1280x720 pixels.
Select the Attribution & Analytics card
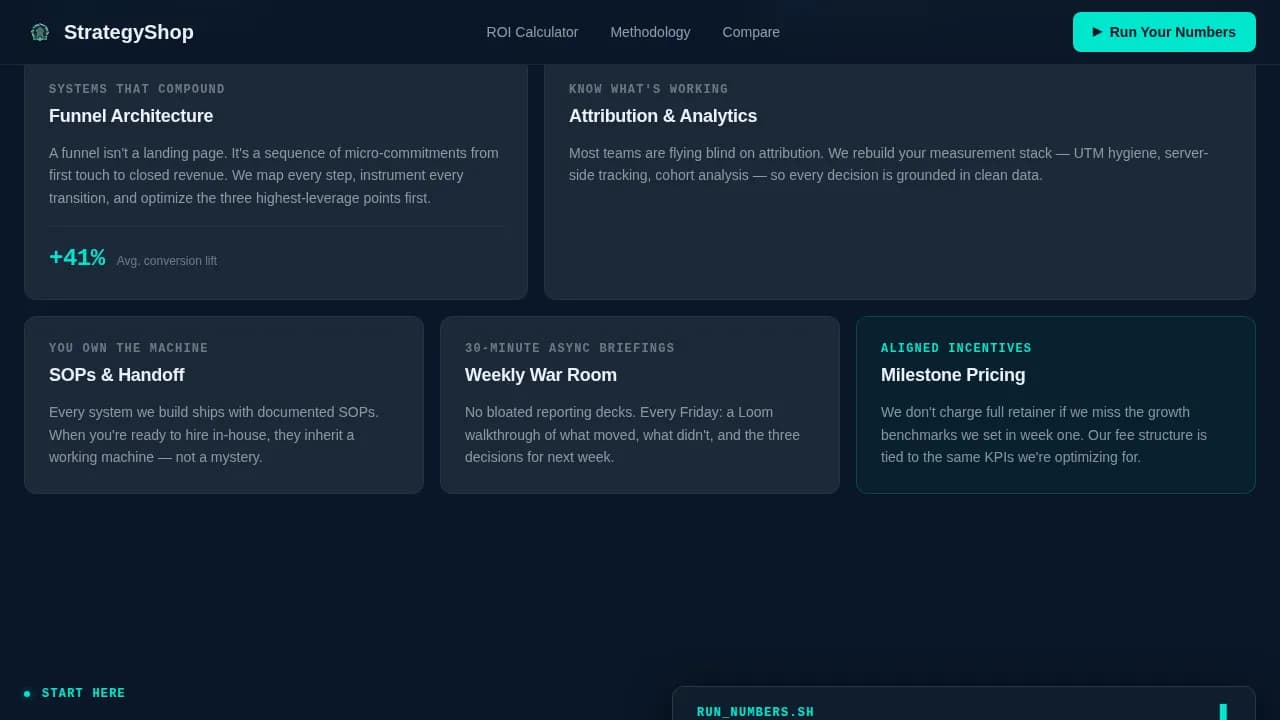coord(899,180)
